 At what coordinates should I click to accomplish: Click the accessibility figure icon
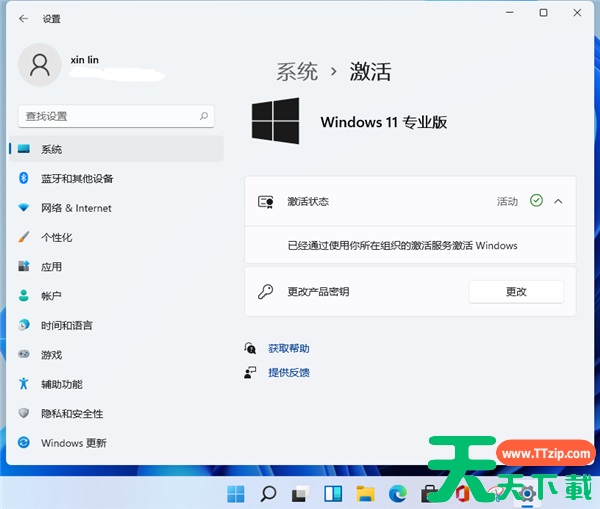coord(24,383)
